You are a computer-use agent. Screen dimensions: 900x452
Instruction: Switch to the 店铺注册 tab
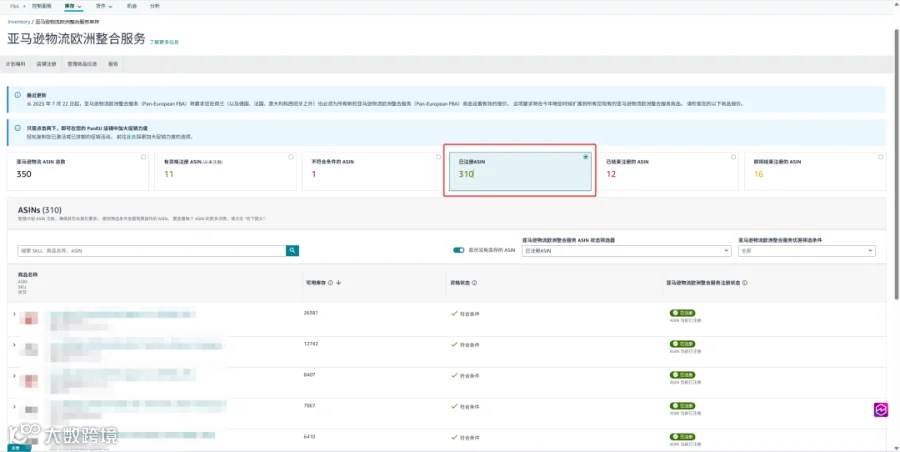pos(46,64)
